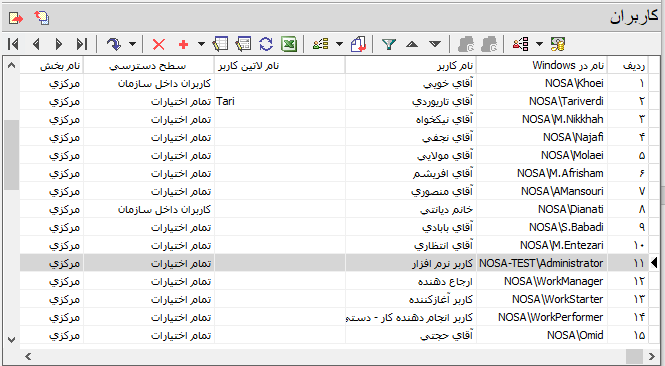Select the NOSA\M.Entezari cell
The image size is (665, 366).
pyautogui.click(x=542, y=245)
